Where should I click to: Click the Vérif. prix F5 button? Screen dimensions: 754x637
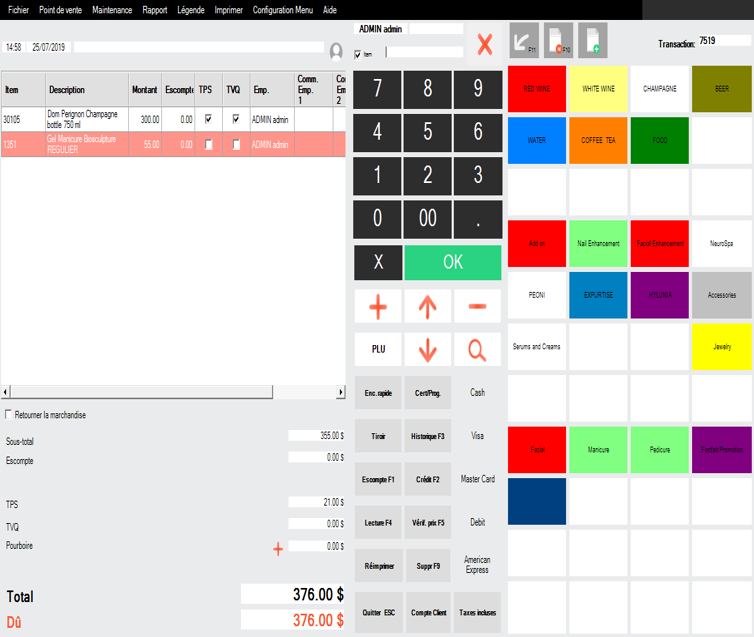click(427, 523)
